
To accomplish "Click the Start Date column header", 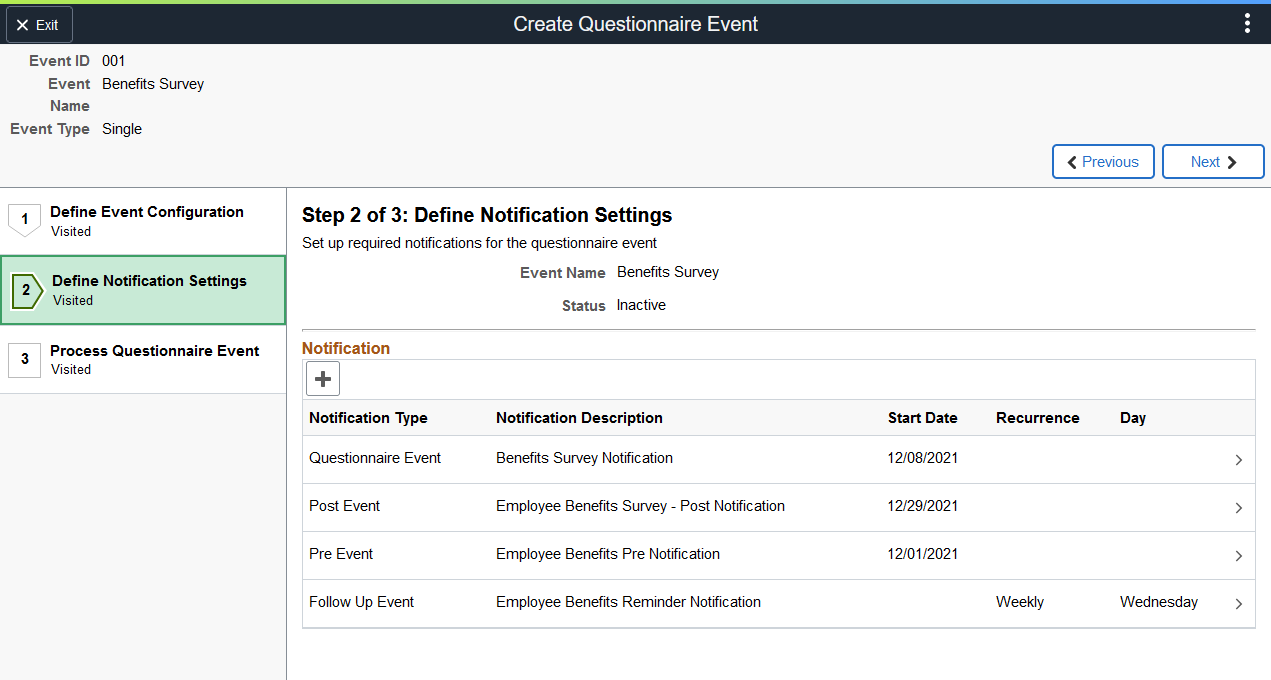I will (922, 418).
